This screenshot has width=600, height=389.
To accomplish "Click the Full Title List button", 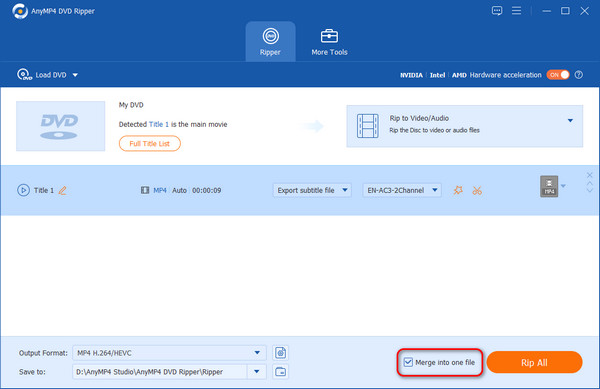I will pos(150,143).
